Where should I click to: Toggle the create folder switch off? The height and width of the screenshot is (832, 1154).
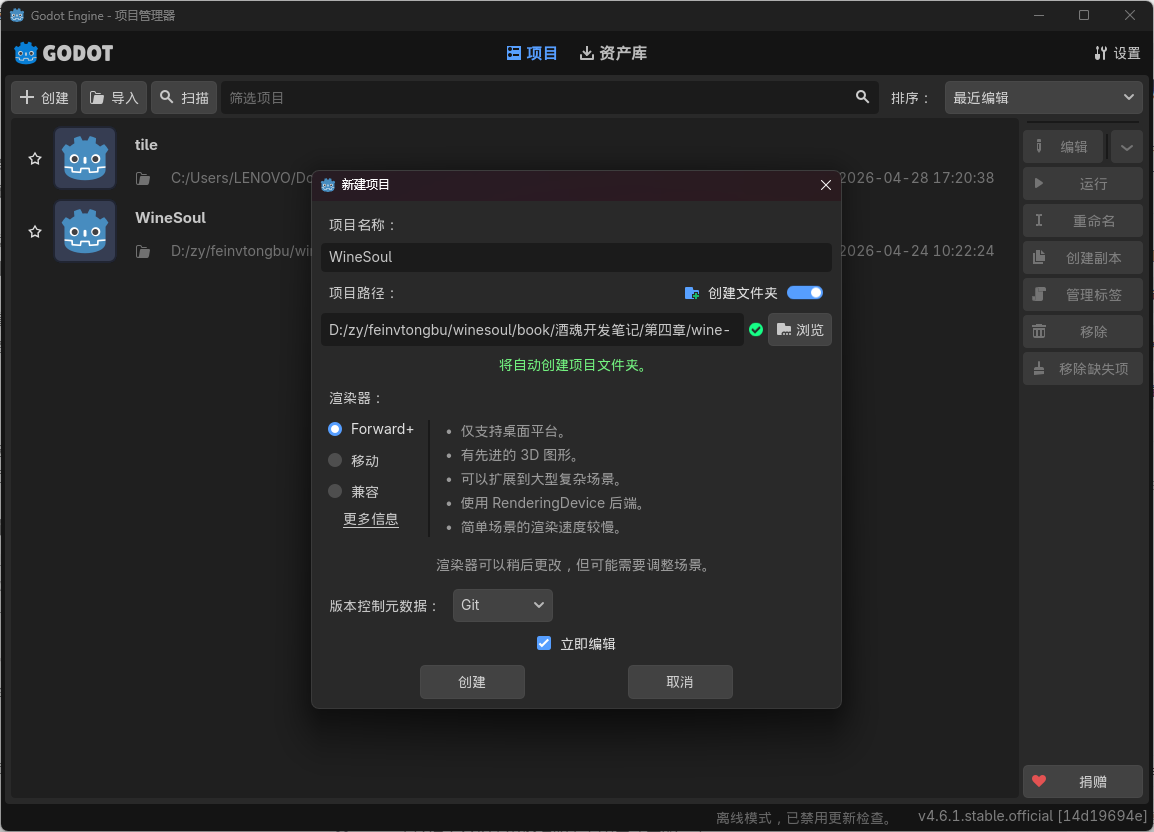pyautogui.click(x=804, y=293)
